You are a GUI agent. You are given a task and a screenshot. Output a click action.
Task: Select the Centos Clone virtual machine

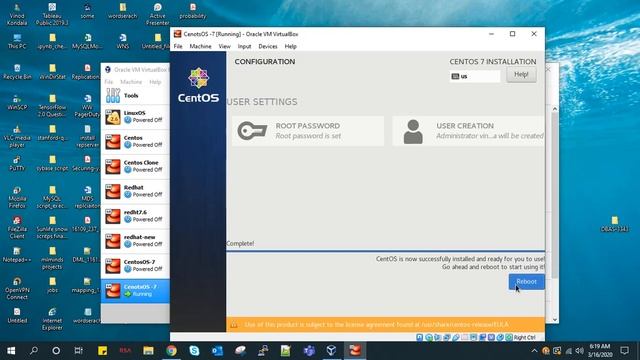pyautogui.click(x=135, y=167)
